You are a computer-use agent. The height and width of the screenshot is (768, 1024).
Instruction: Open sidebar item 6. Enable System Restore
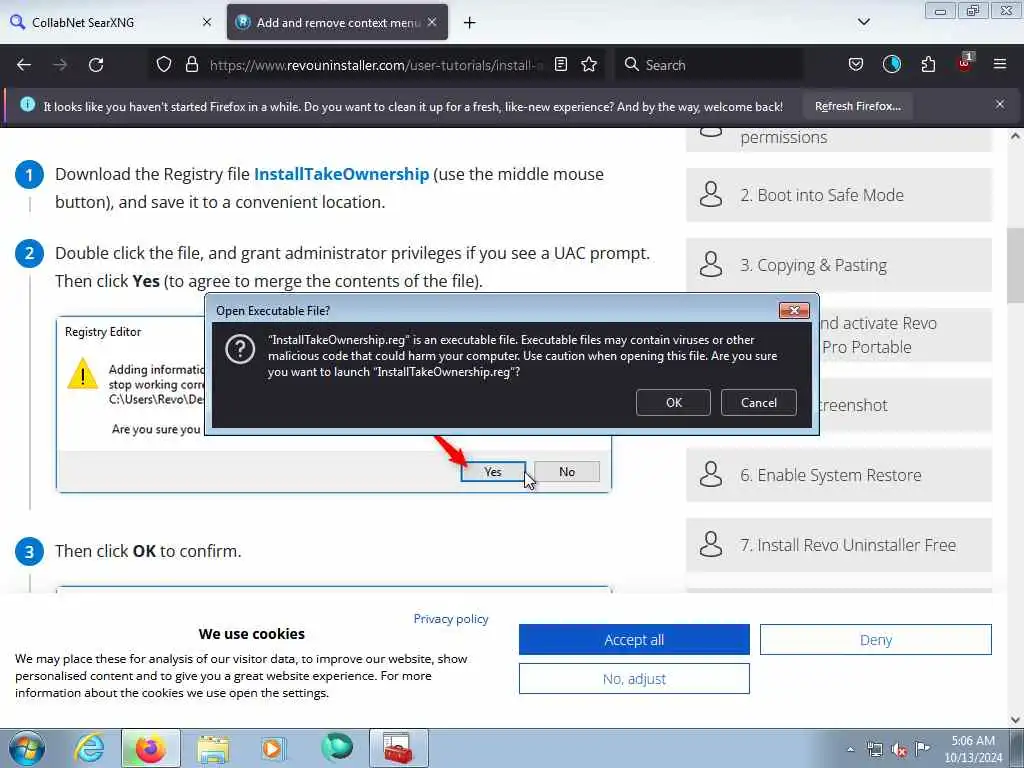pyautogui.click(x=839, y=475)
